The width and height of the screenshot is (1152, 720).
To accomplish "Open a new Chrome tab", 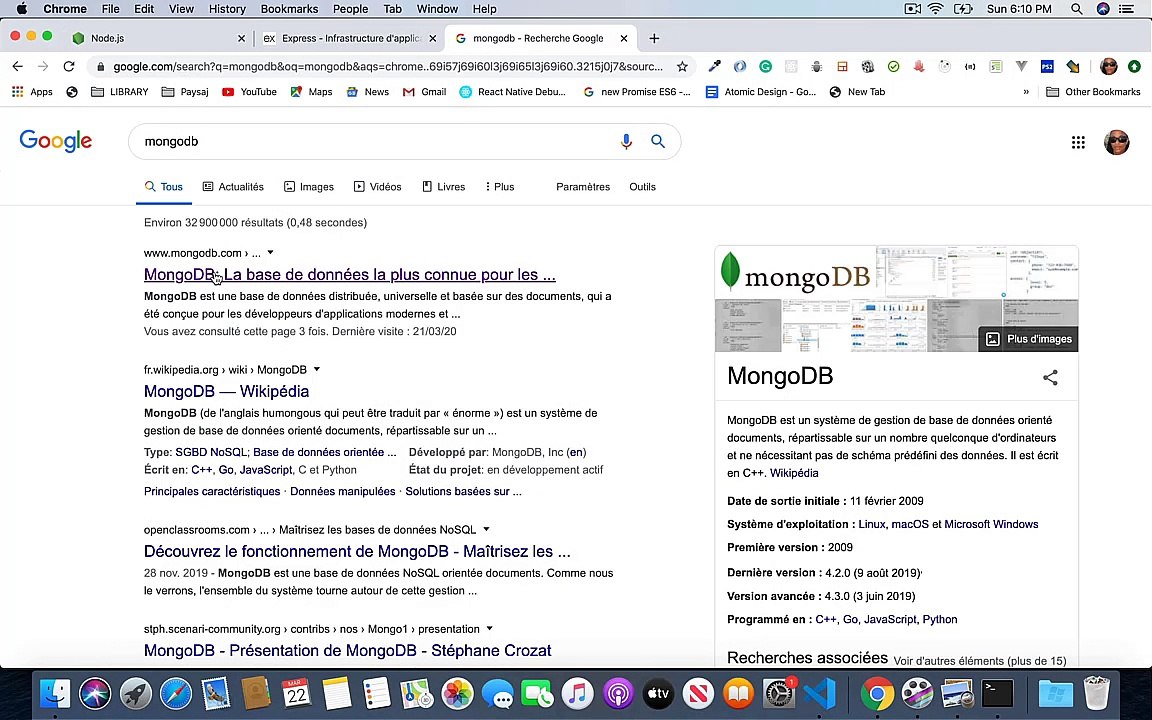I will pyautogui.click(x=654, y=38).
